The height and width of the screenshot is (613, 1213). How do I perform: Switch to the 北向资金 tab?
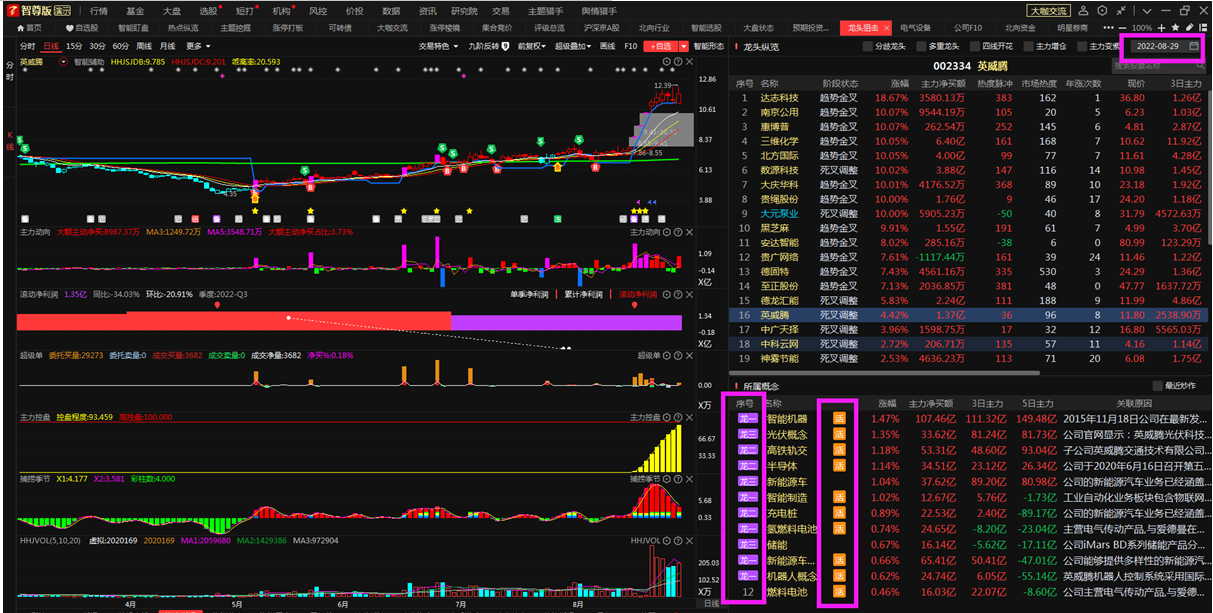(1020, 28)
